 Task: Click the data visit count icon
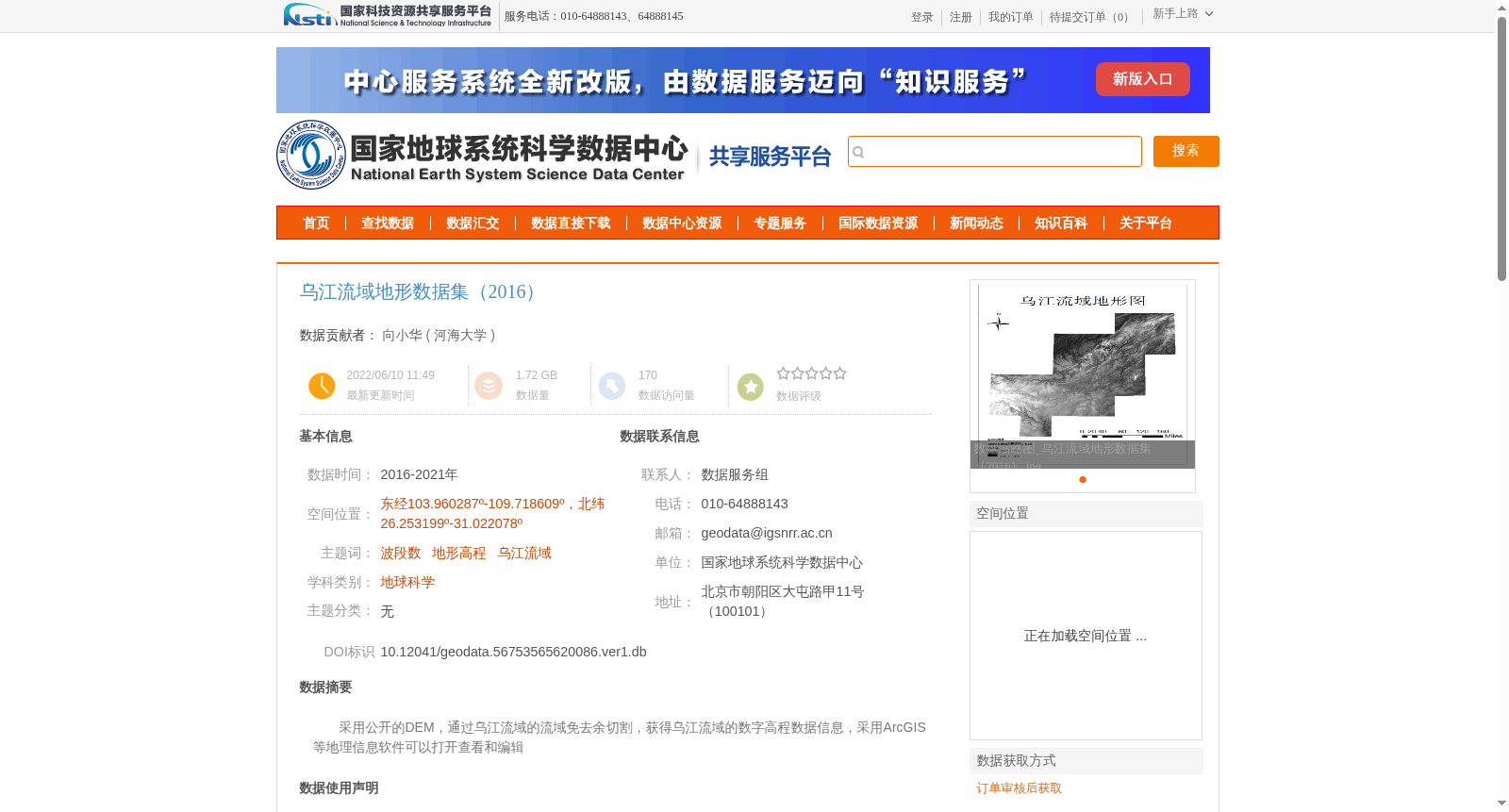[612, 386]
